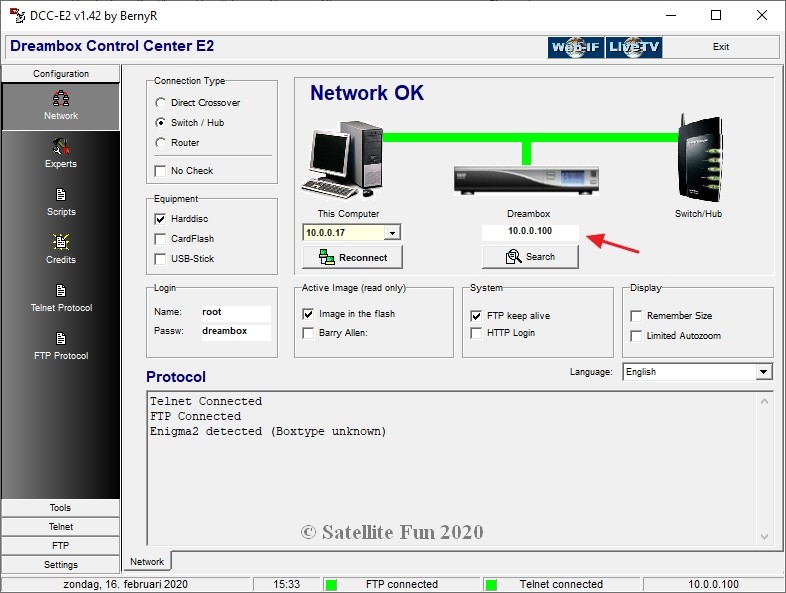Click the Dreambox receiver image

(x=526, y=180)
